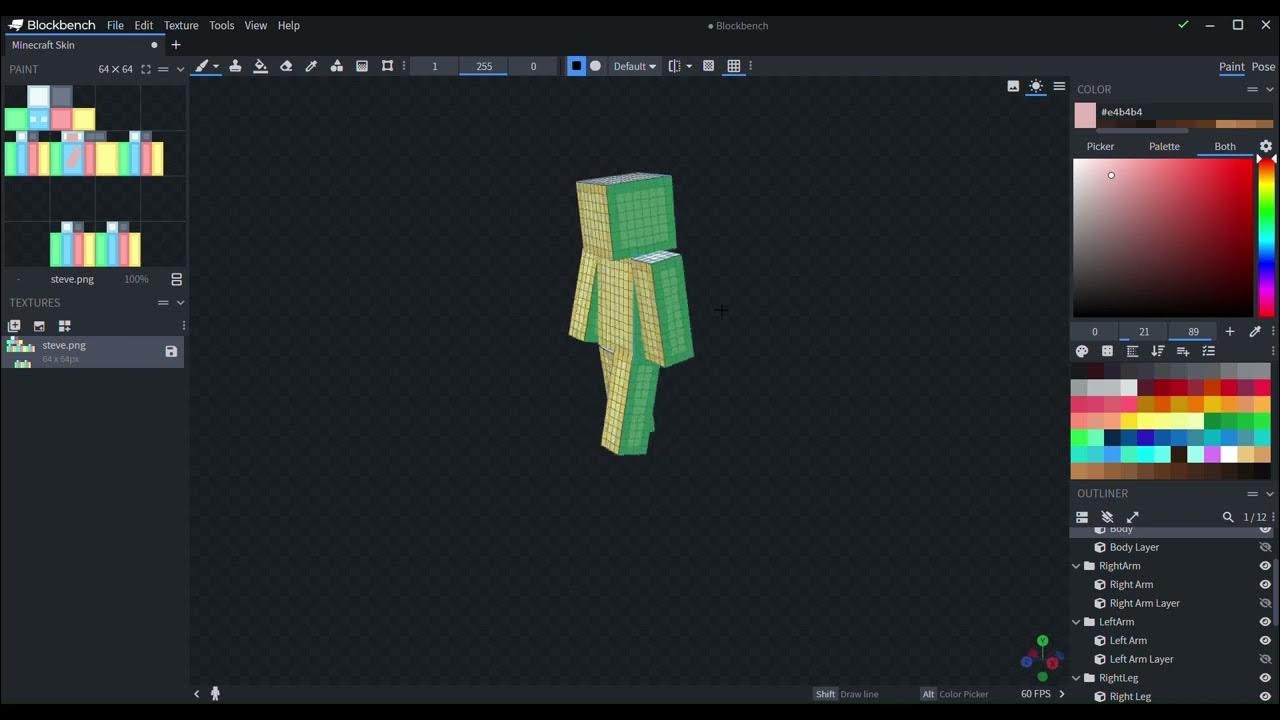Create a texture template
This screenshot has height=720, width=1280.
point(65,326)
